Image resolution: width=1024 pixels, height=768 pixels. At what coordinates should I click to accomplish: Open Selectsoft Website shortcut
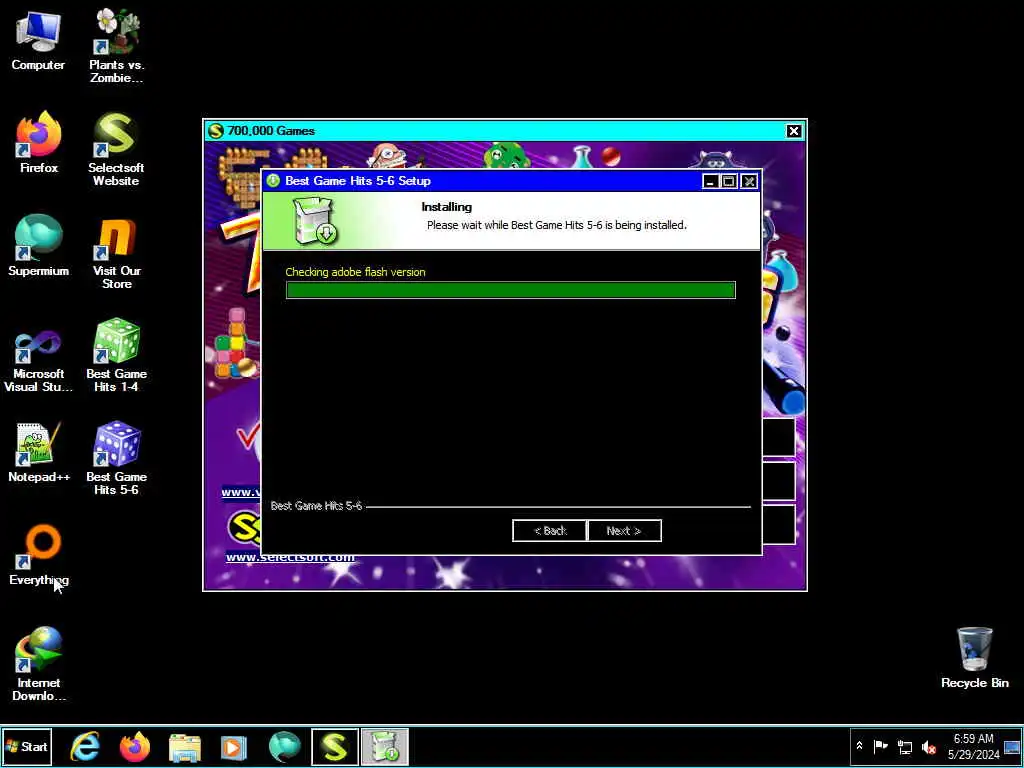[x=116, y=149]
